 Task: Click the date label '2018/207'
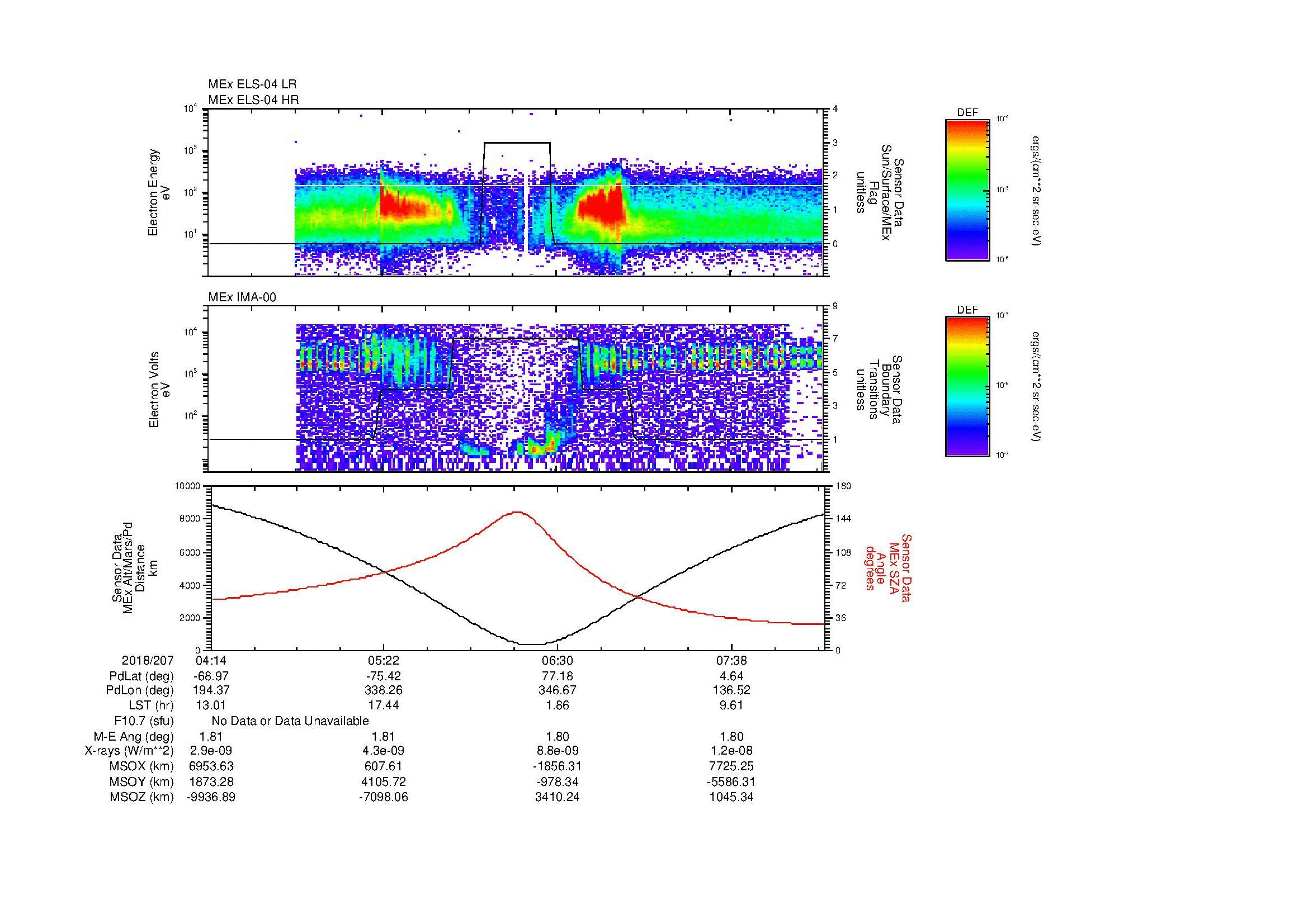[x=148, y=660]
